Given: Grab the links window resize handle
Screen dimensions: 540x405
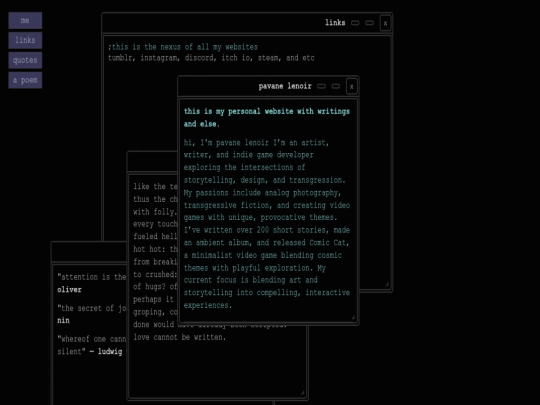Looking at the screenshot, I should click(x=387, y=284).
